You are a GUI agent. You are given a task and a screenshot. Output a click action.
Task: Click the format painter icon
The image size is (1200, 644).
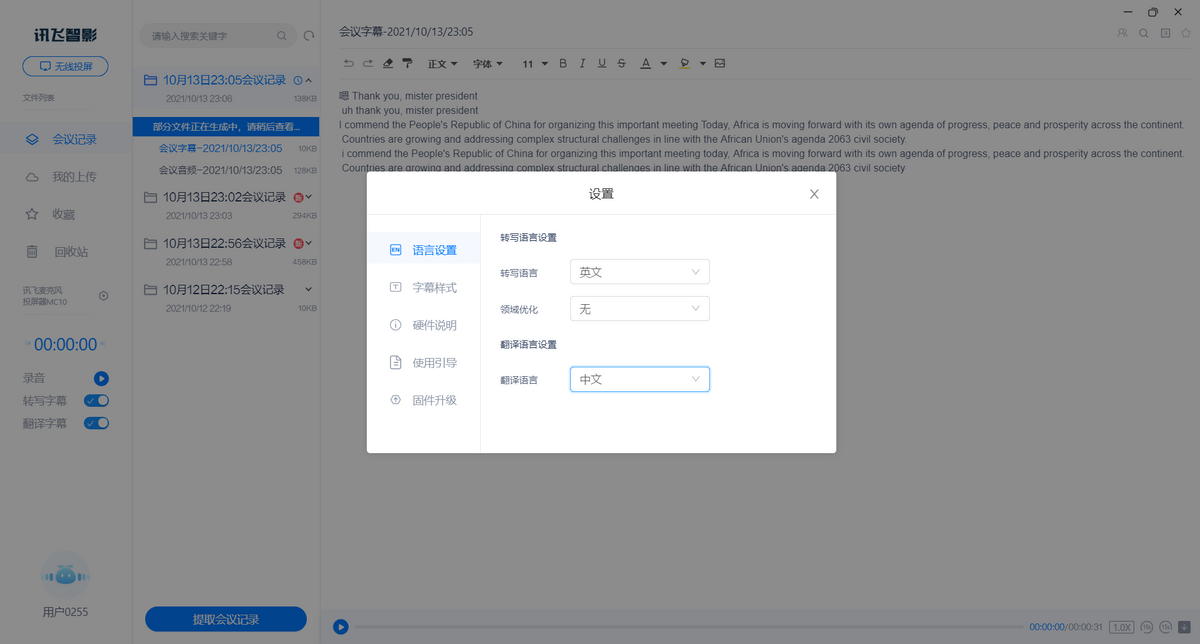(407, 64)
